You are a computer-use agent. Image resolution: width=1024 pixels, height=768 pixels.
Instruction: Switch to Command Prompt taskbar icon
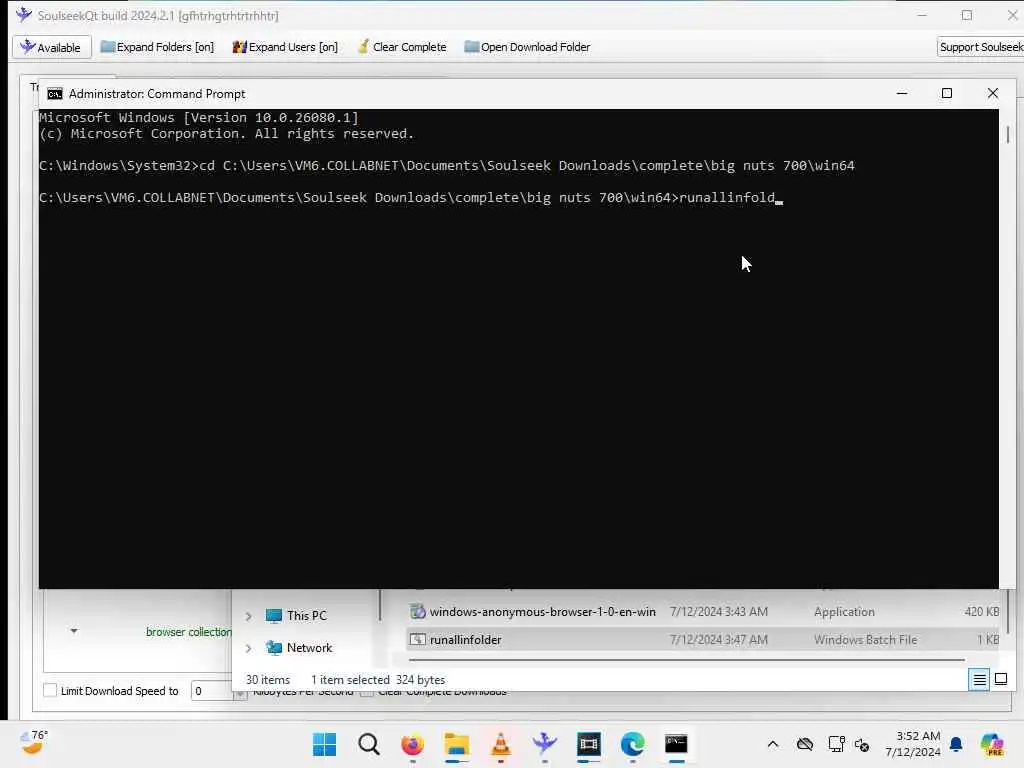tap(676, 744)
